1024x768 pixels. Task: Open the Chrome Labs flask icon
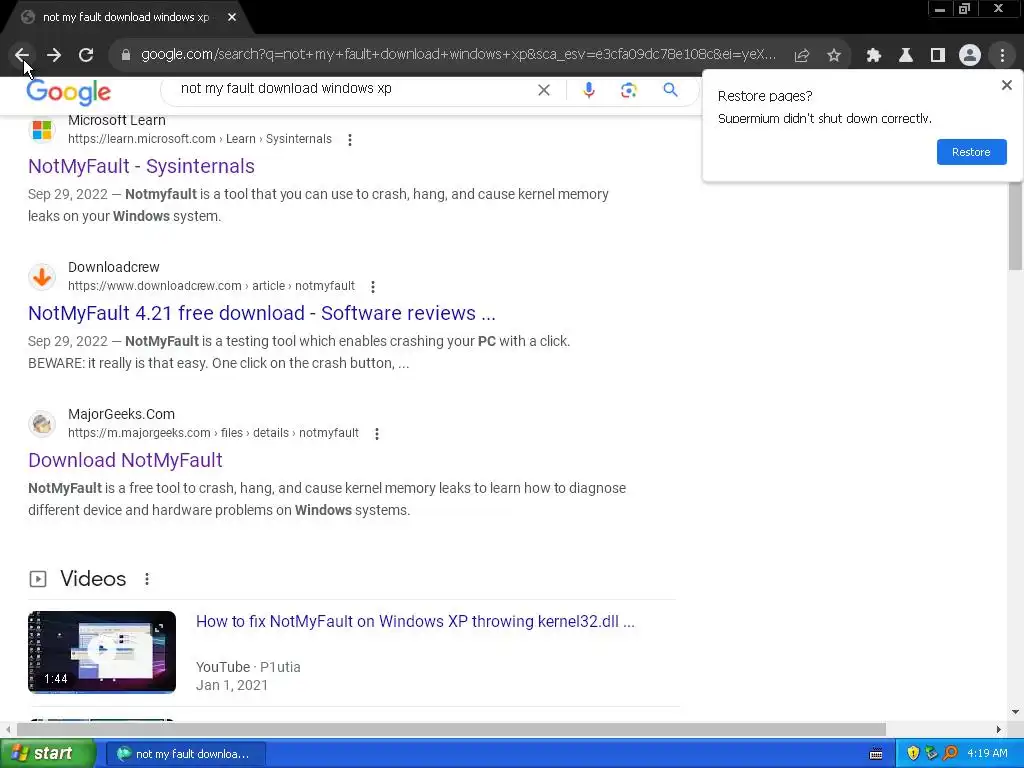click(906, 56)
